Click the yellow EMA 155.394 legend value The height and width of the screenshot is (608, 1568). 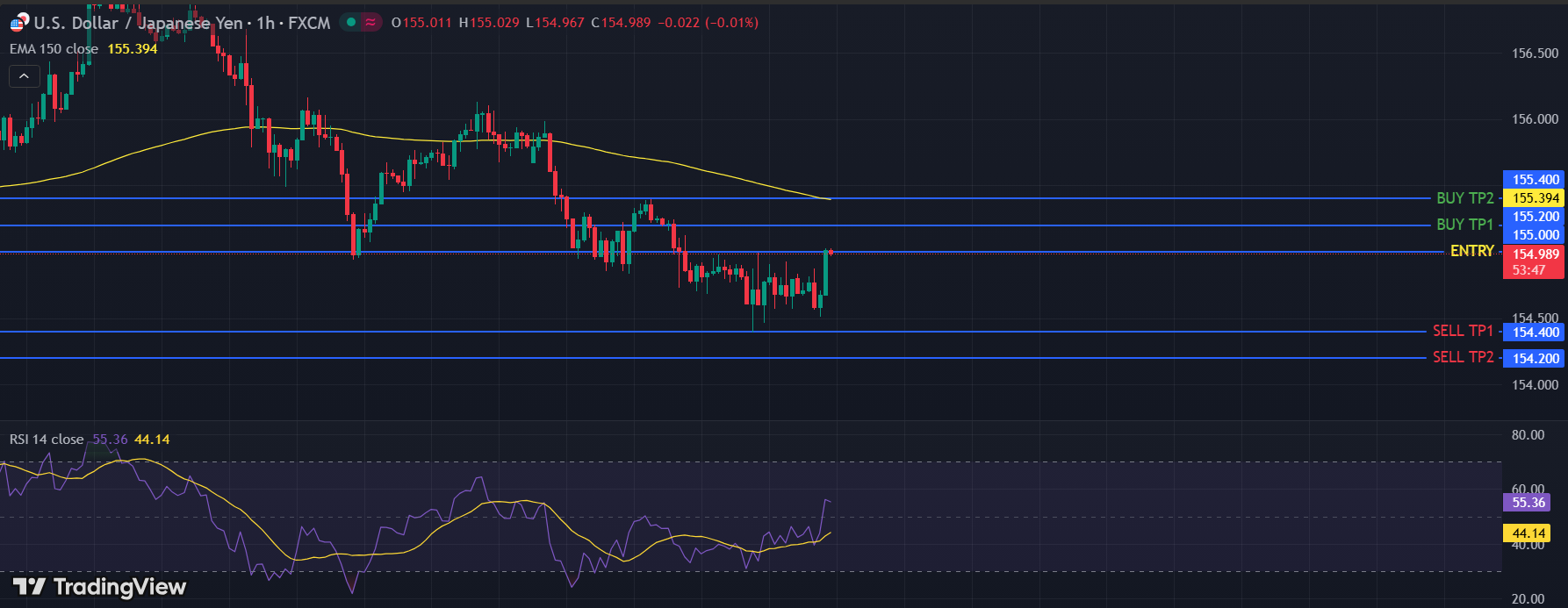pos(133,49)
